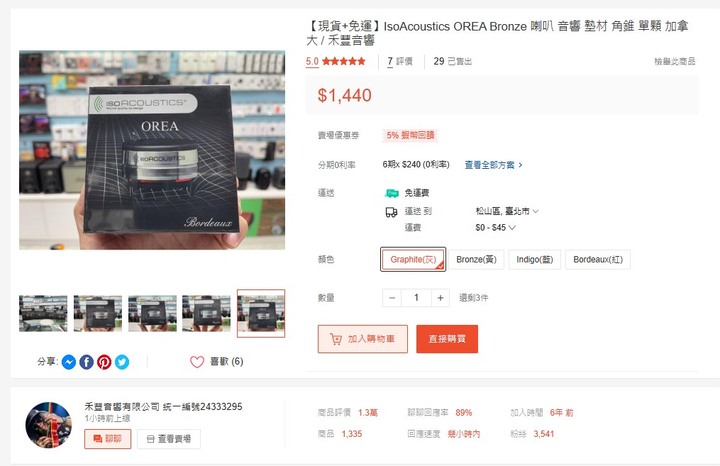The width and height of the screenshot is (720, 466).
Task: Click 直接購買 buy now button
Action: (x=447, y=339)
